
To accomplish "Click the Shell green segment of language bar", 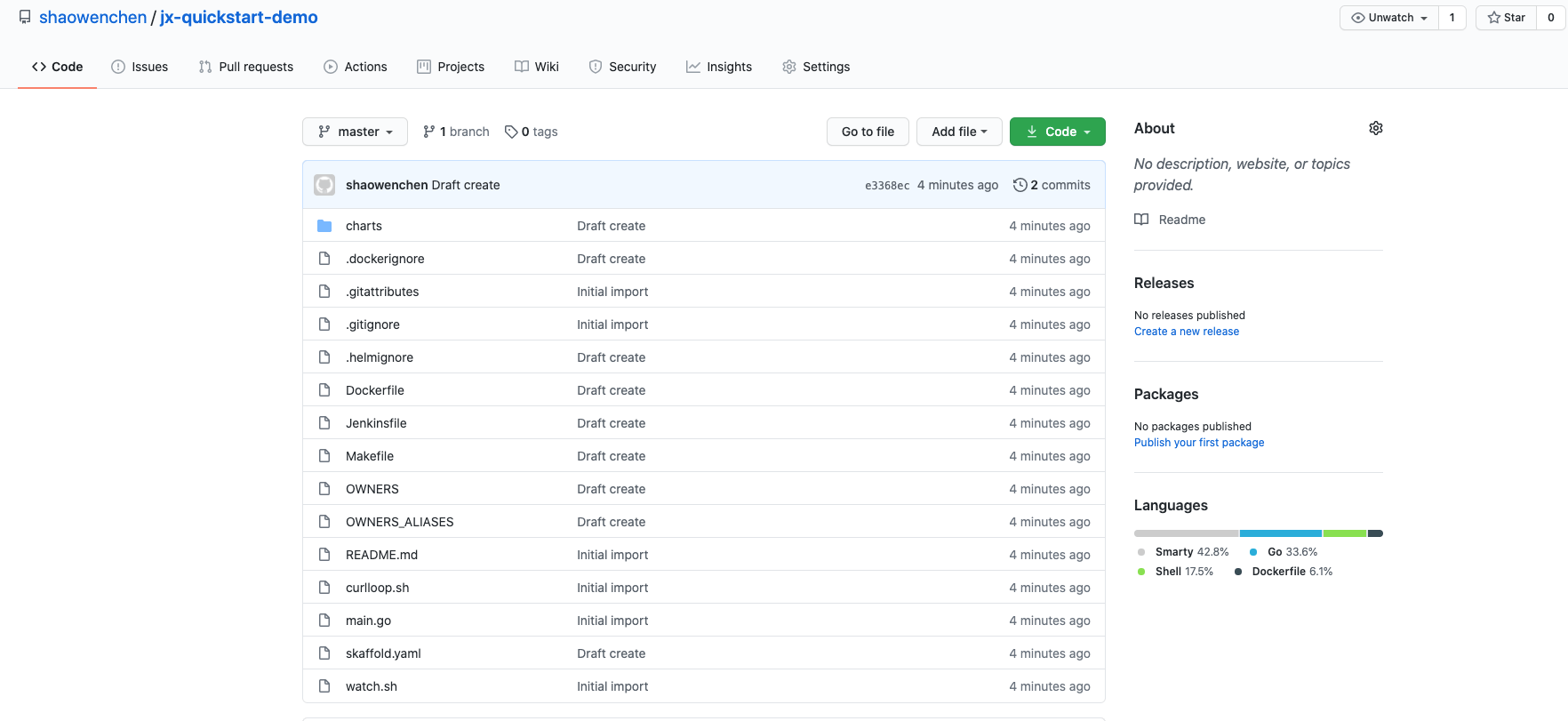I will point(1345,533).
